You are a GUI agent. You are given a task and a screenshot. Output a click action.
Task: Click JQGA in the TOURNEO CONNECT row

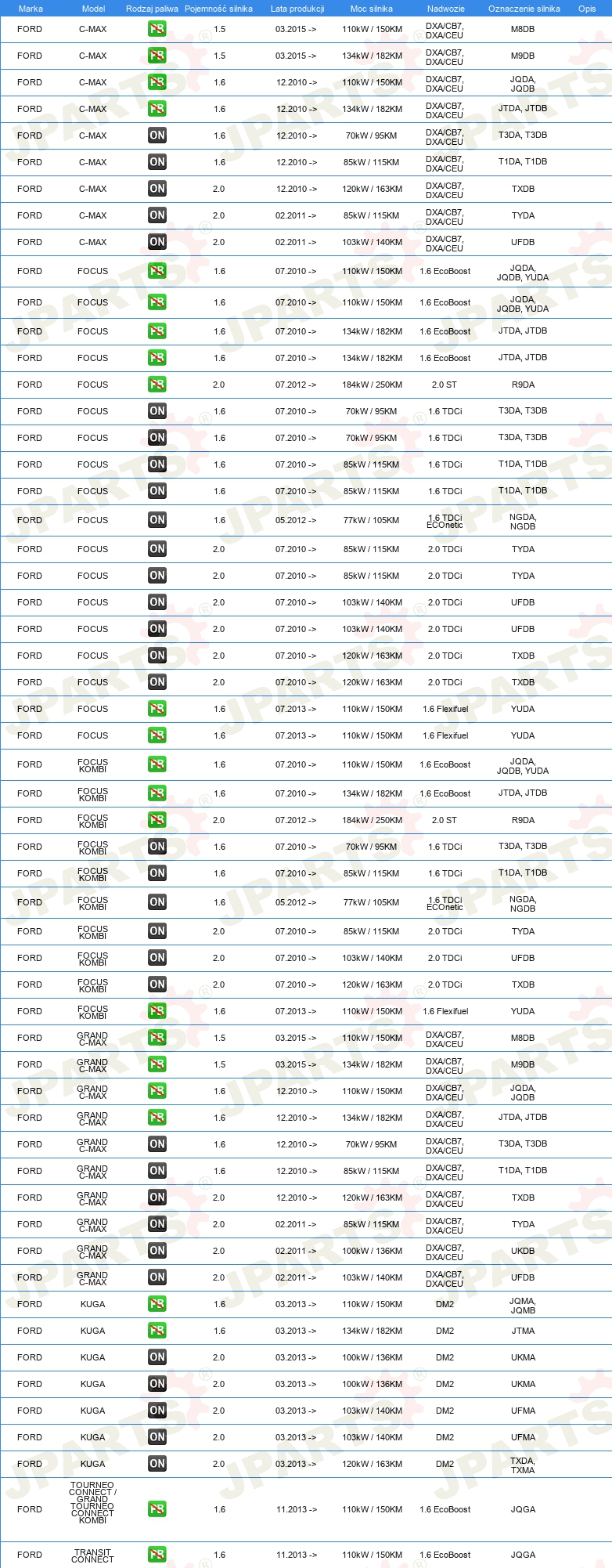pyautogui.click(x=523, y=1509)
